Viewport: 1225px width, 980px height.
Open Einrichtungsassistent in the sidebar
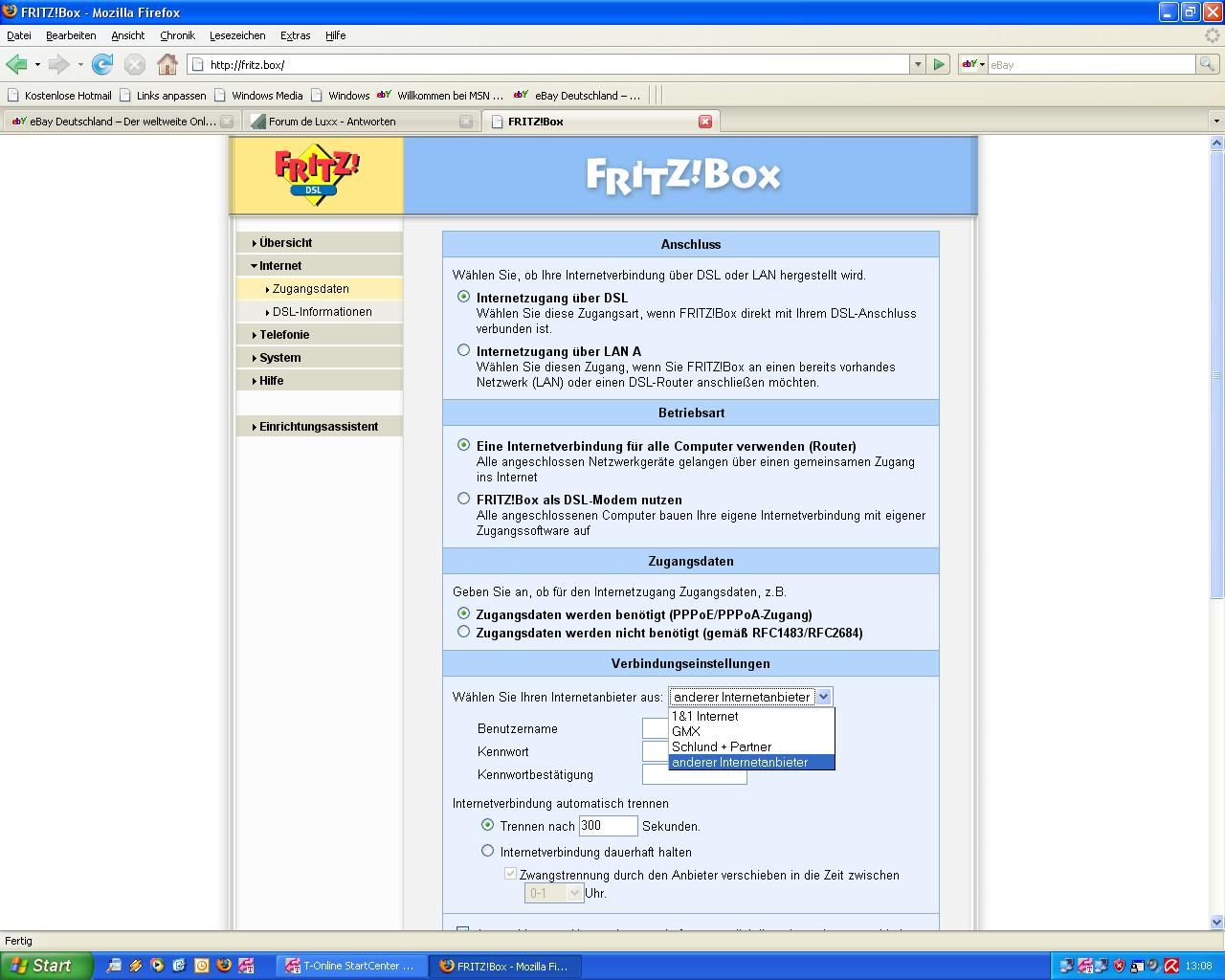click(320, 427)
